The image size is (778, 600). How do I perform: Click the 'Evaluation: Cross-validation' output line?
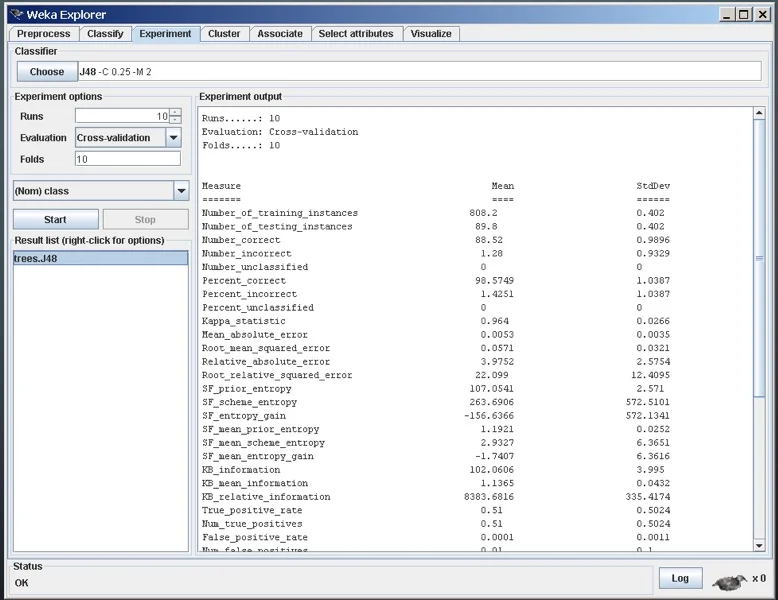click(x=280, y=132)
